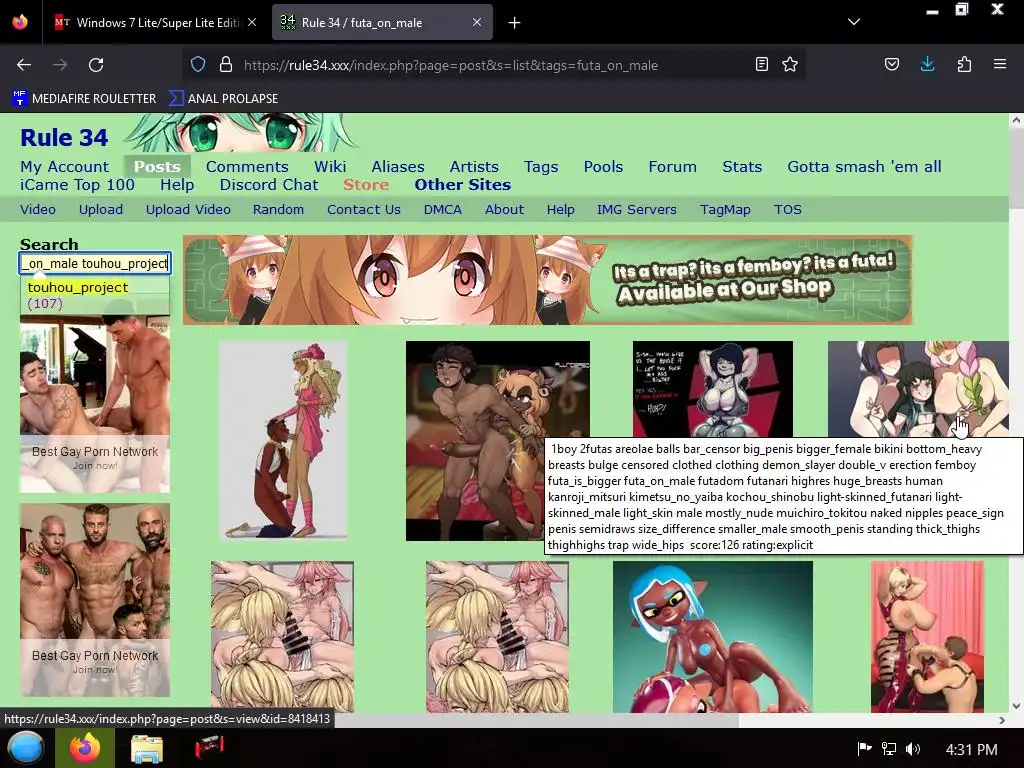Open the Firefox hamburger application menu
The image size is (1024, 768).
(x=1000, y=64)
